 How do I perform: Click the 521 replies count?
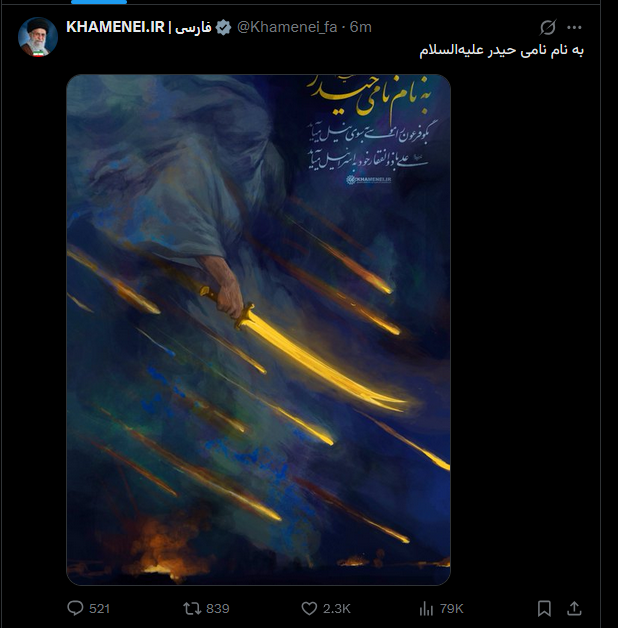99,609
